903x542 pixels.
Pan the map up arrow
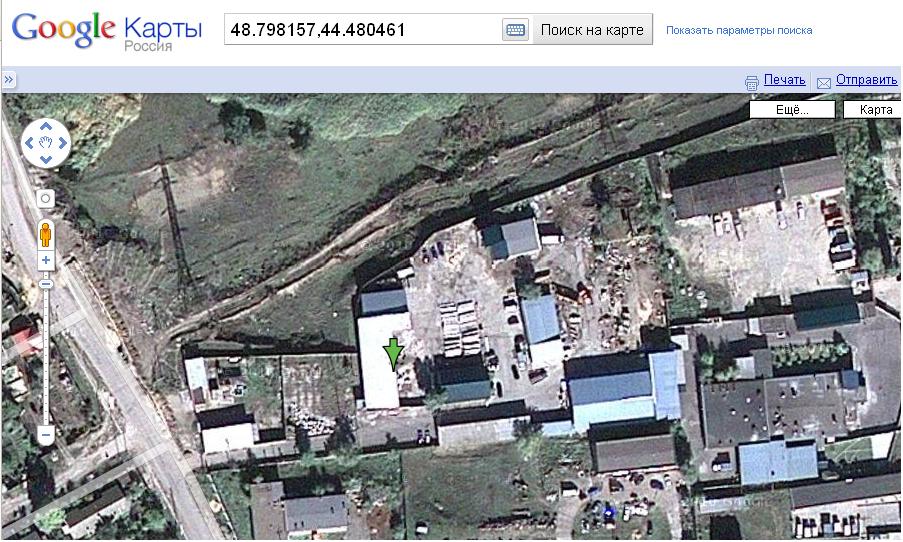46,126
